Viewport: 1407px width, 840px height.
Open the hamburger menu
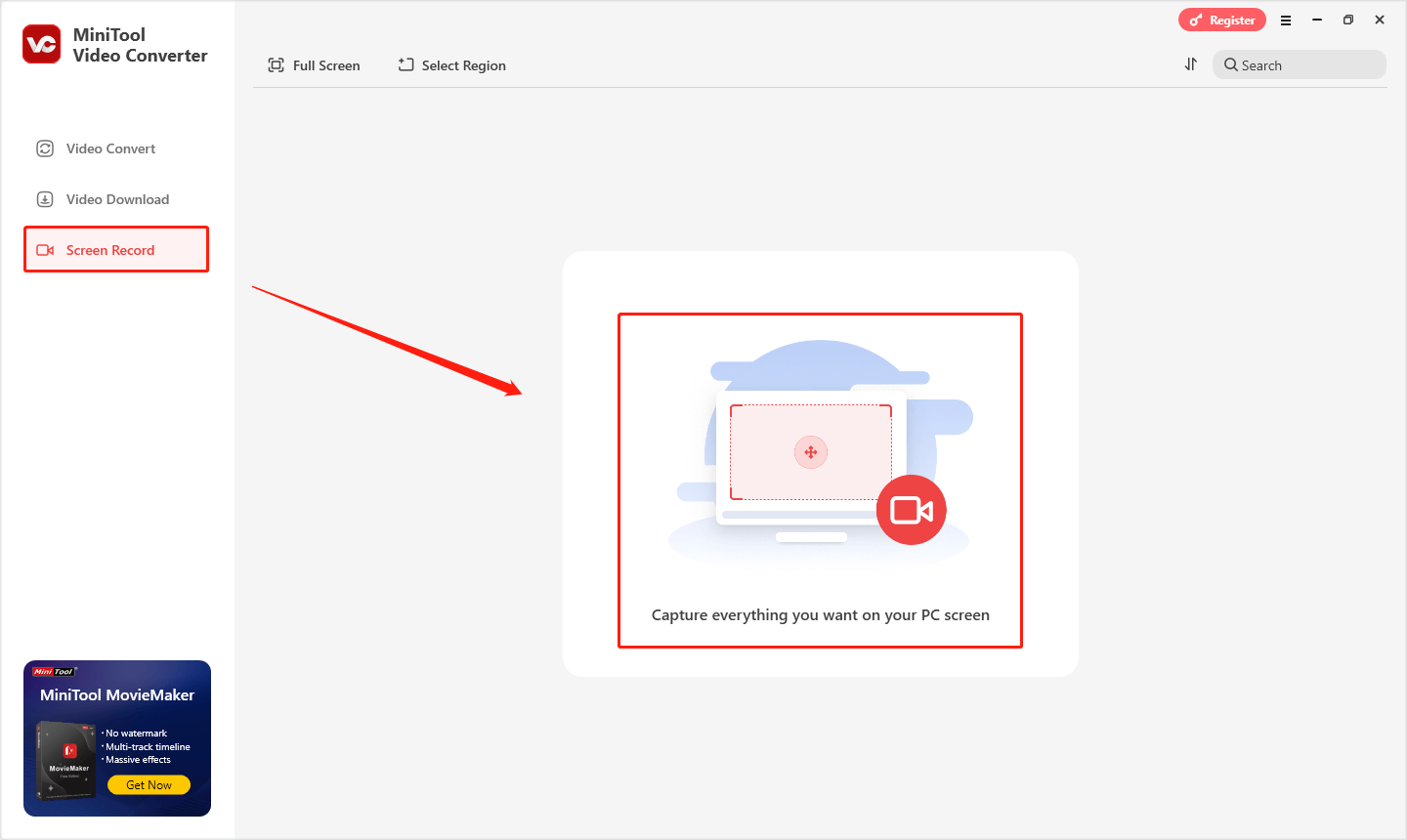[1286, 20]
